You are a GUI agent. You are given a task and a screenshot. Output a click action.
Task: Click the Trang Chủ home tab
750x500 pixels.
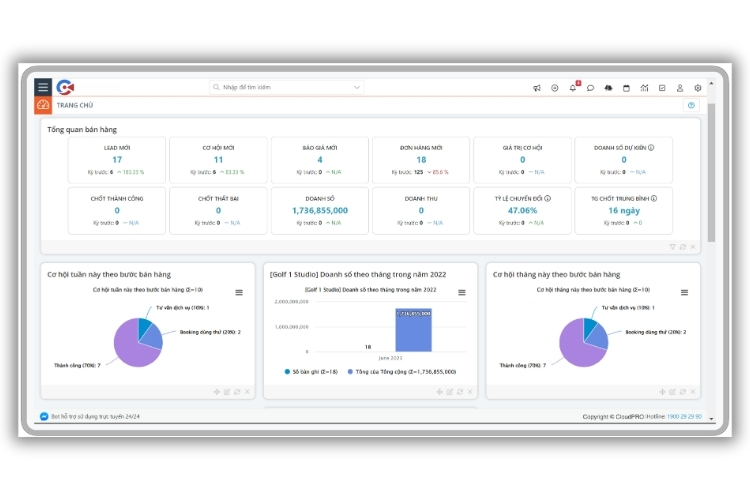pyautogui.click(x=74, y=105)
